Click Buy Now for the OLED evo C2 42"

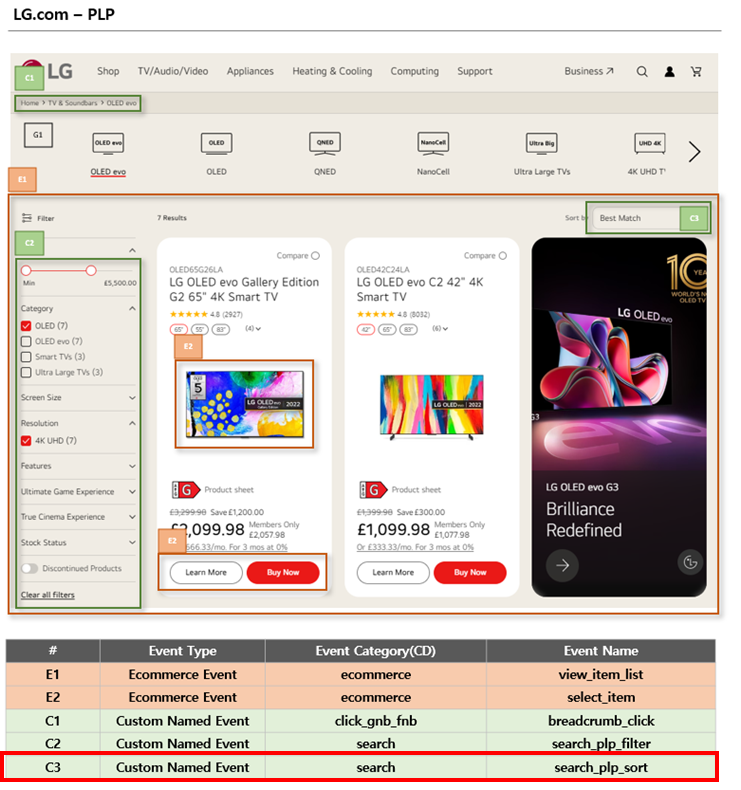coord(470,573)
